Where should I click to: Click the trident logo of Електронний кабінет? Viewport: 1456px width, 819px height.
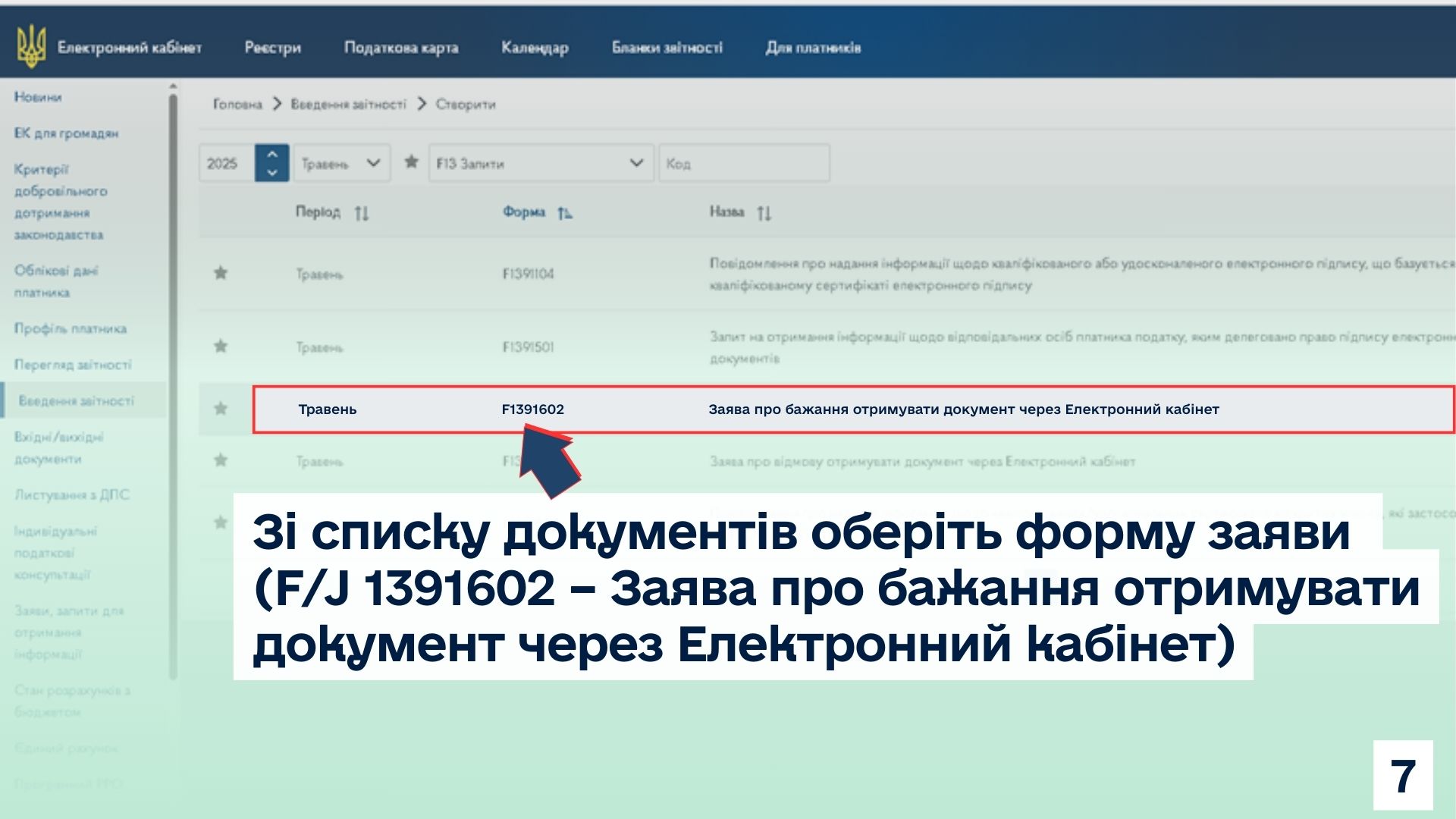point(31,46)
